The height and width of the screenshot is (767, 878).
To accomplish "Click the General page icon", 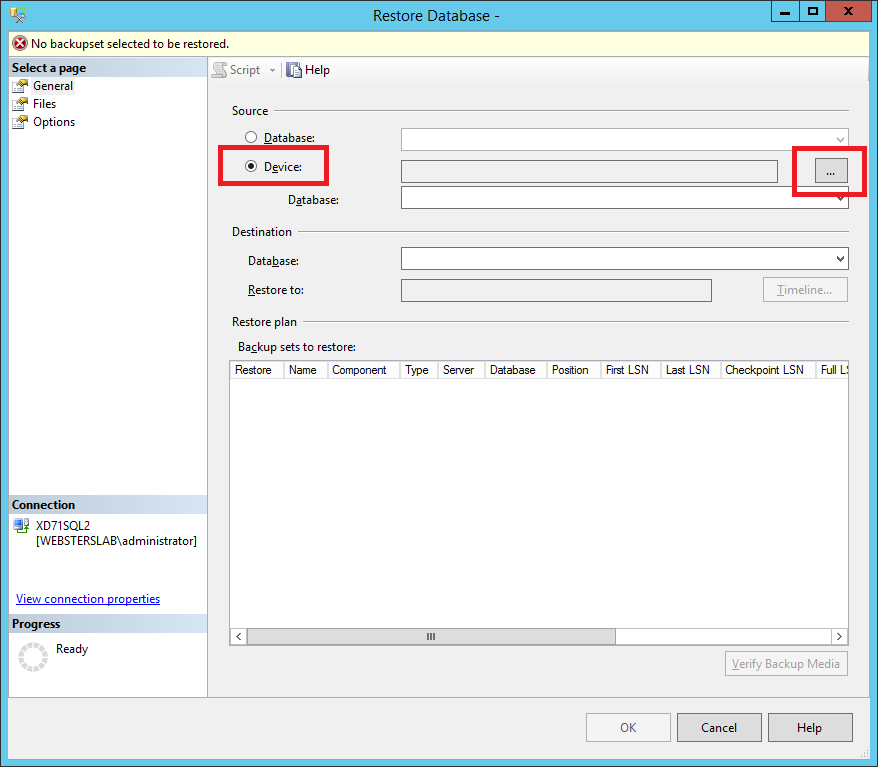I will point(20,86).
